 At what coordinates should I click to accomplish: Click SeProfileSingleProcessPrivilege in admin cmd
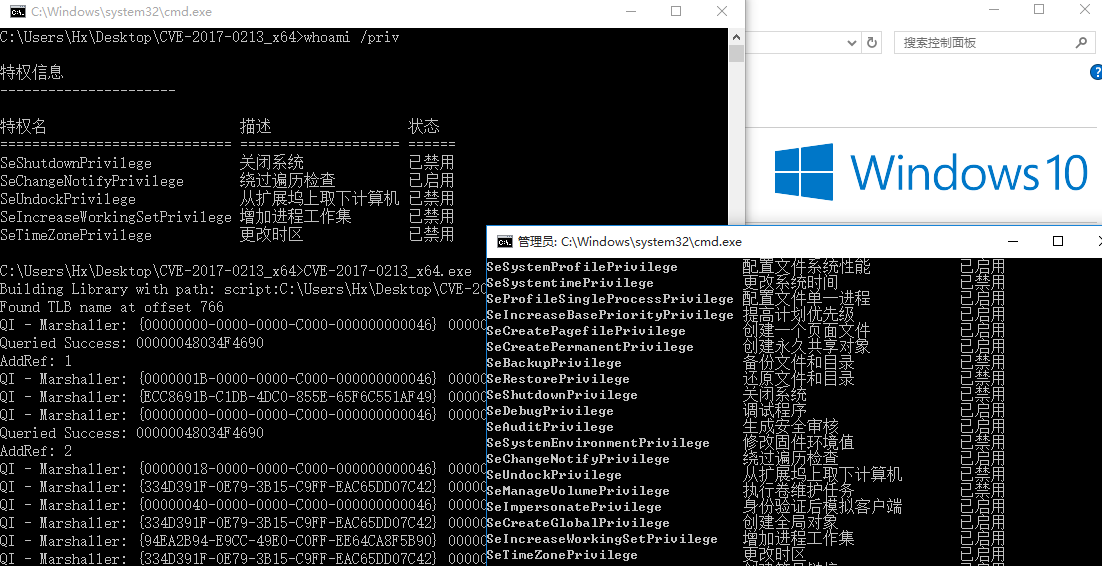610,300
